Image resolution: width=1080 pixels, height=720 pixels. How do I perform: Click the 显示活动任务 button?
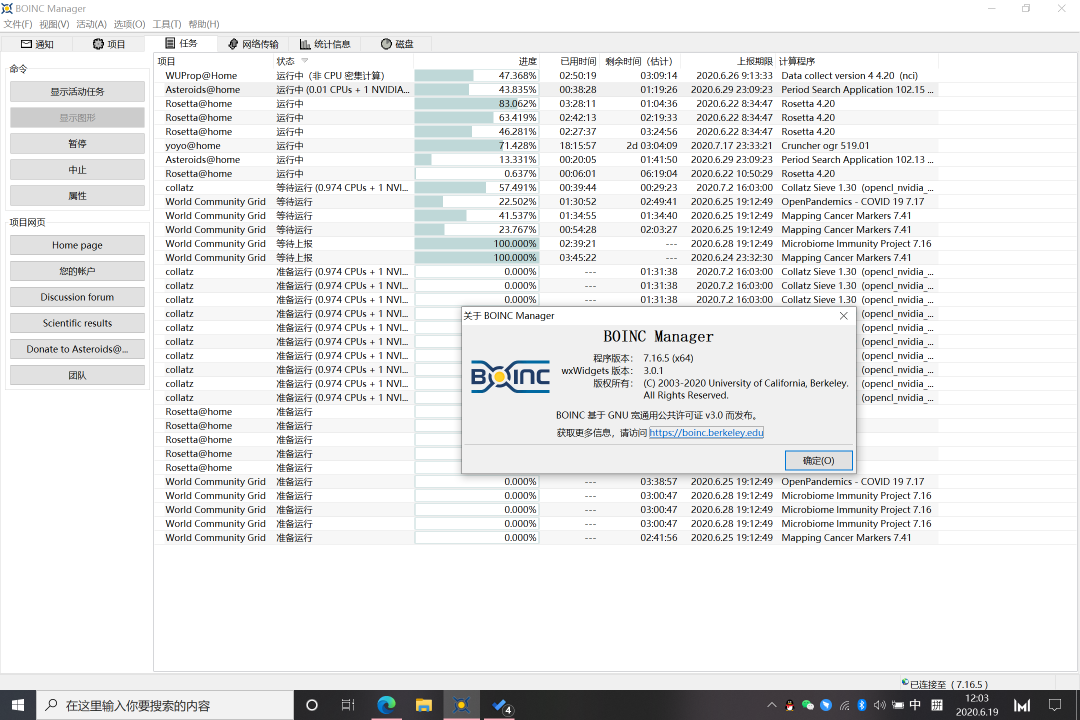click(77, 92)
